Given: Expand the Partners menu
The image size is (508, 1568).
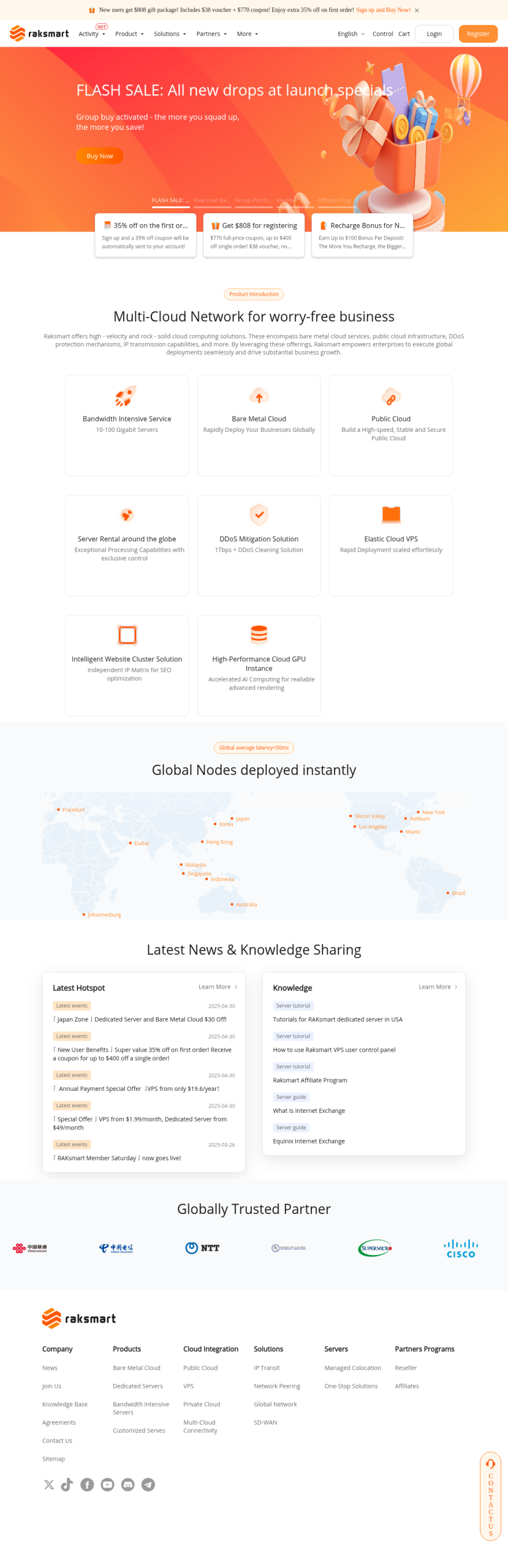Looking at the screenshot, I should pyautogui.click(x=211, y=34).
